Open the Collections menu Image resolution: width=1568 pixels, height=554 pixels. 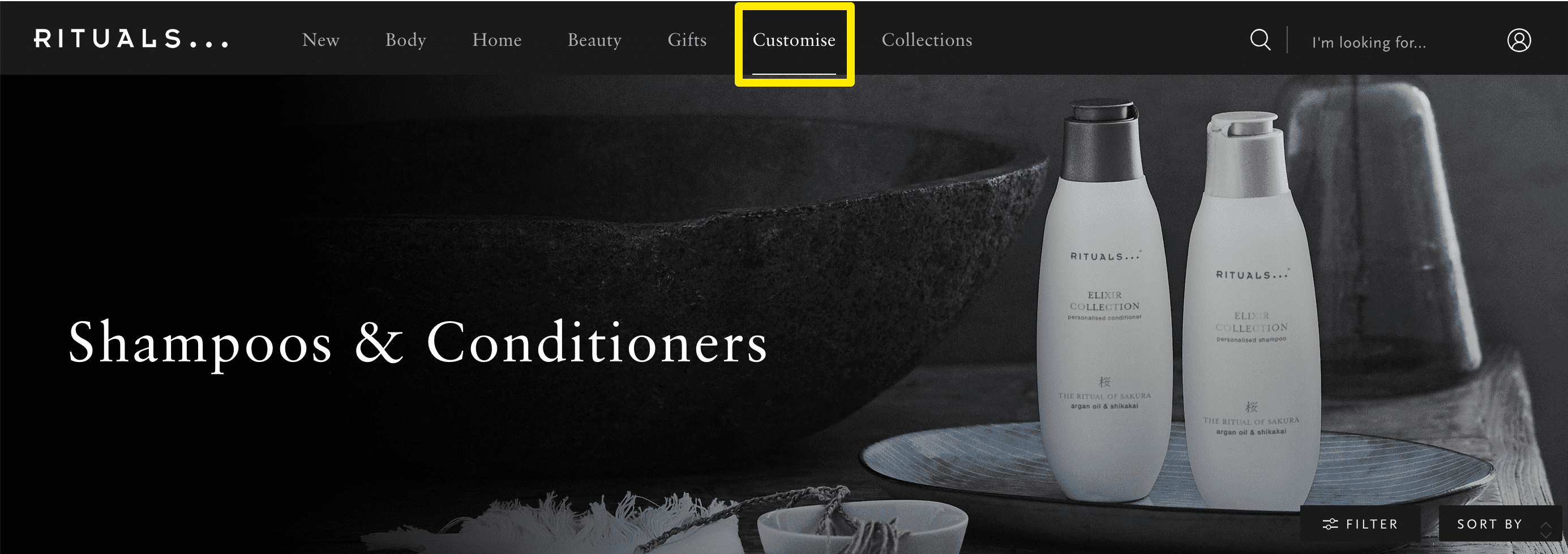coord(927,40)
